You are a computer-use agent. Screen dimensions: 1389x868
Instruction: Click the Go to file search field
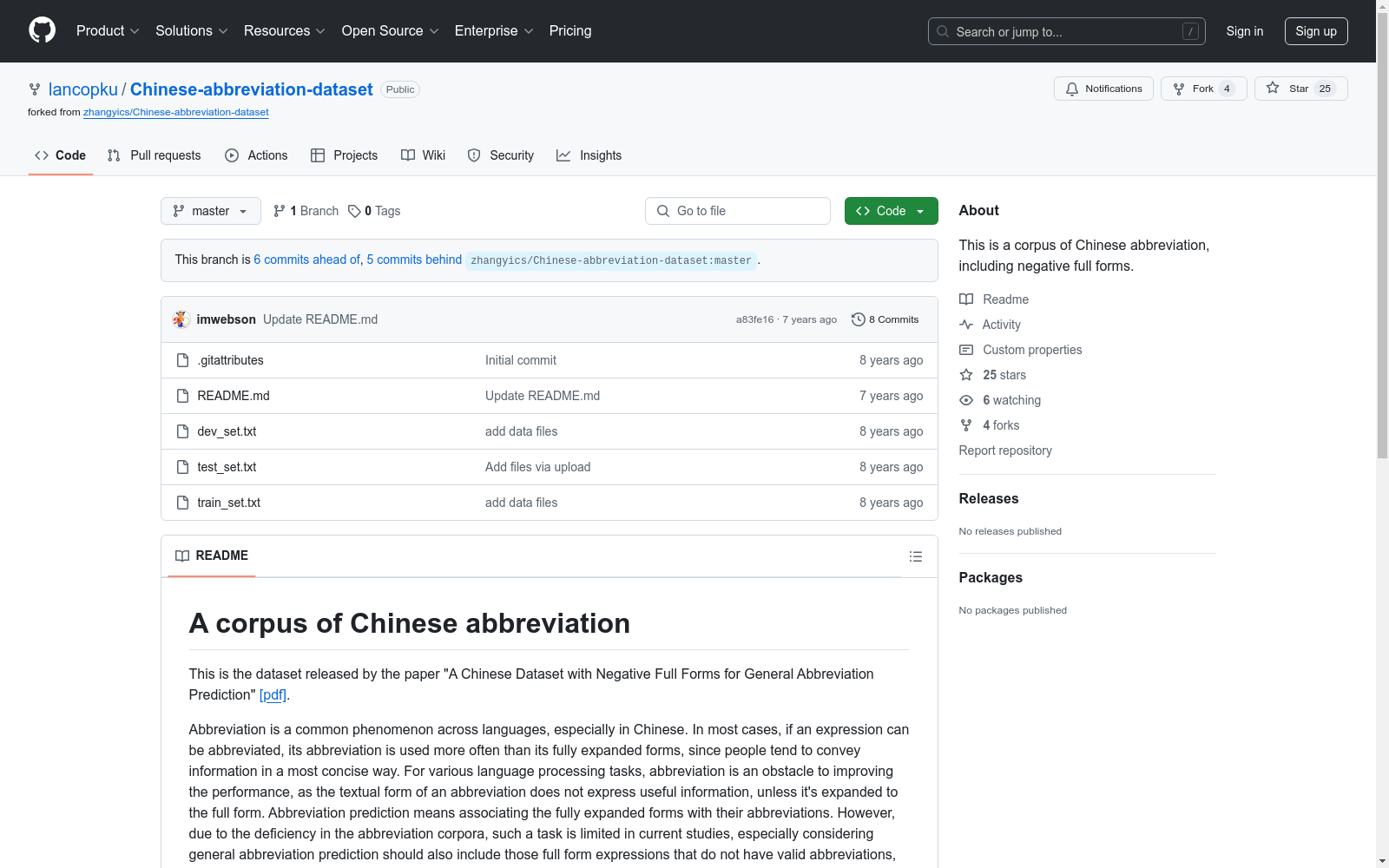point(738,211)
